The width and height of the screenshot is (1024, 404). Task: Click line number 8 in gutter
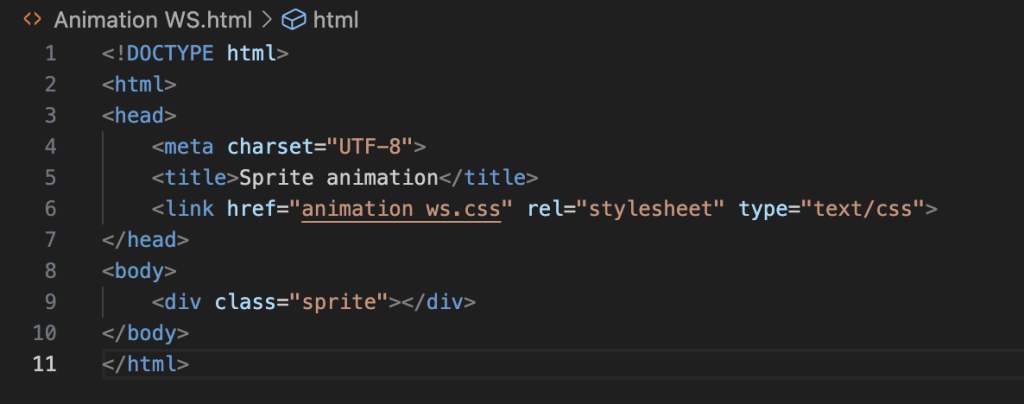point(50,271)
